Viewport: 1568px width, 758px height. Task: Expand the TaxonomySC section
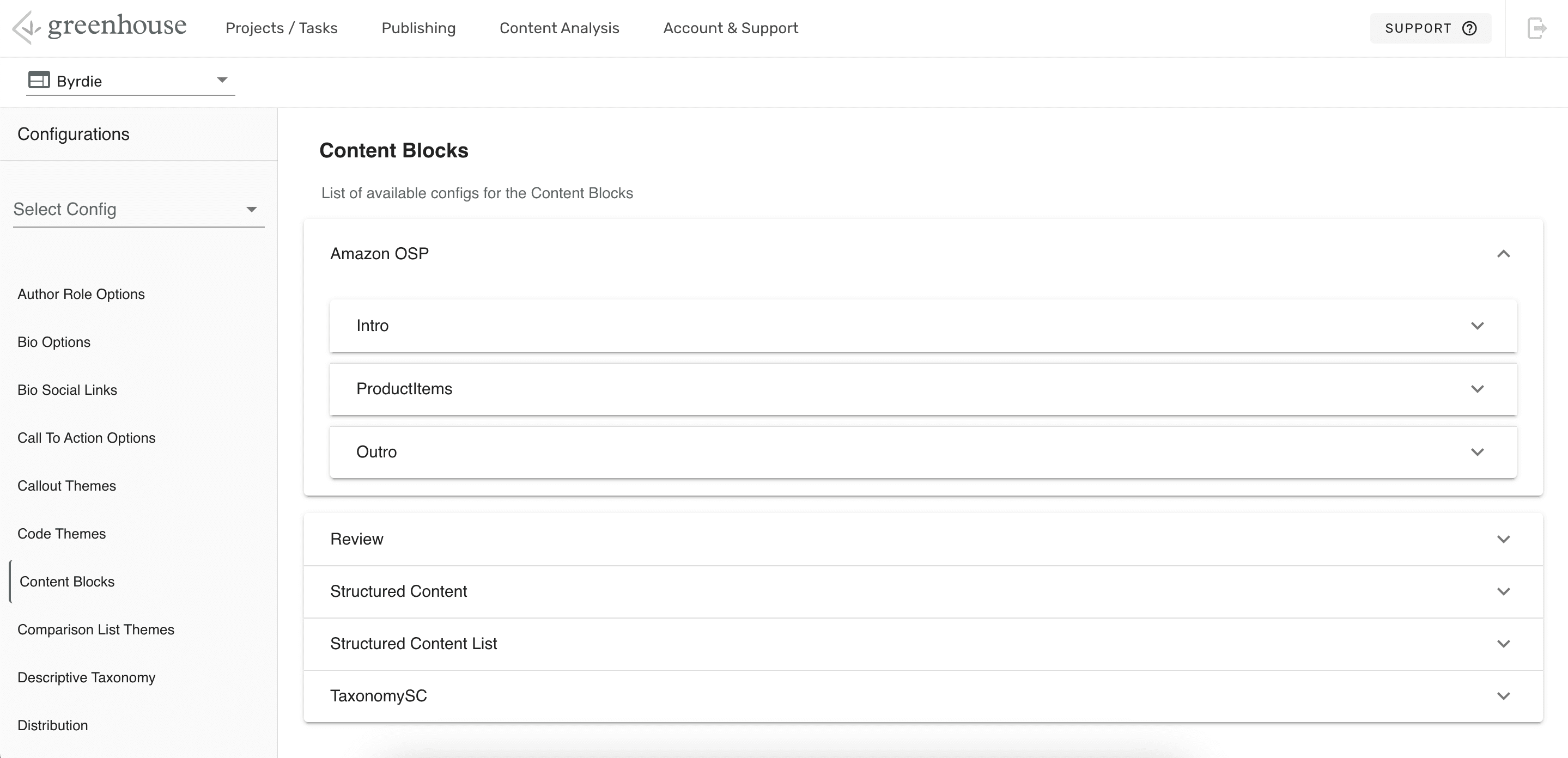(x=1503, y=696)
